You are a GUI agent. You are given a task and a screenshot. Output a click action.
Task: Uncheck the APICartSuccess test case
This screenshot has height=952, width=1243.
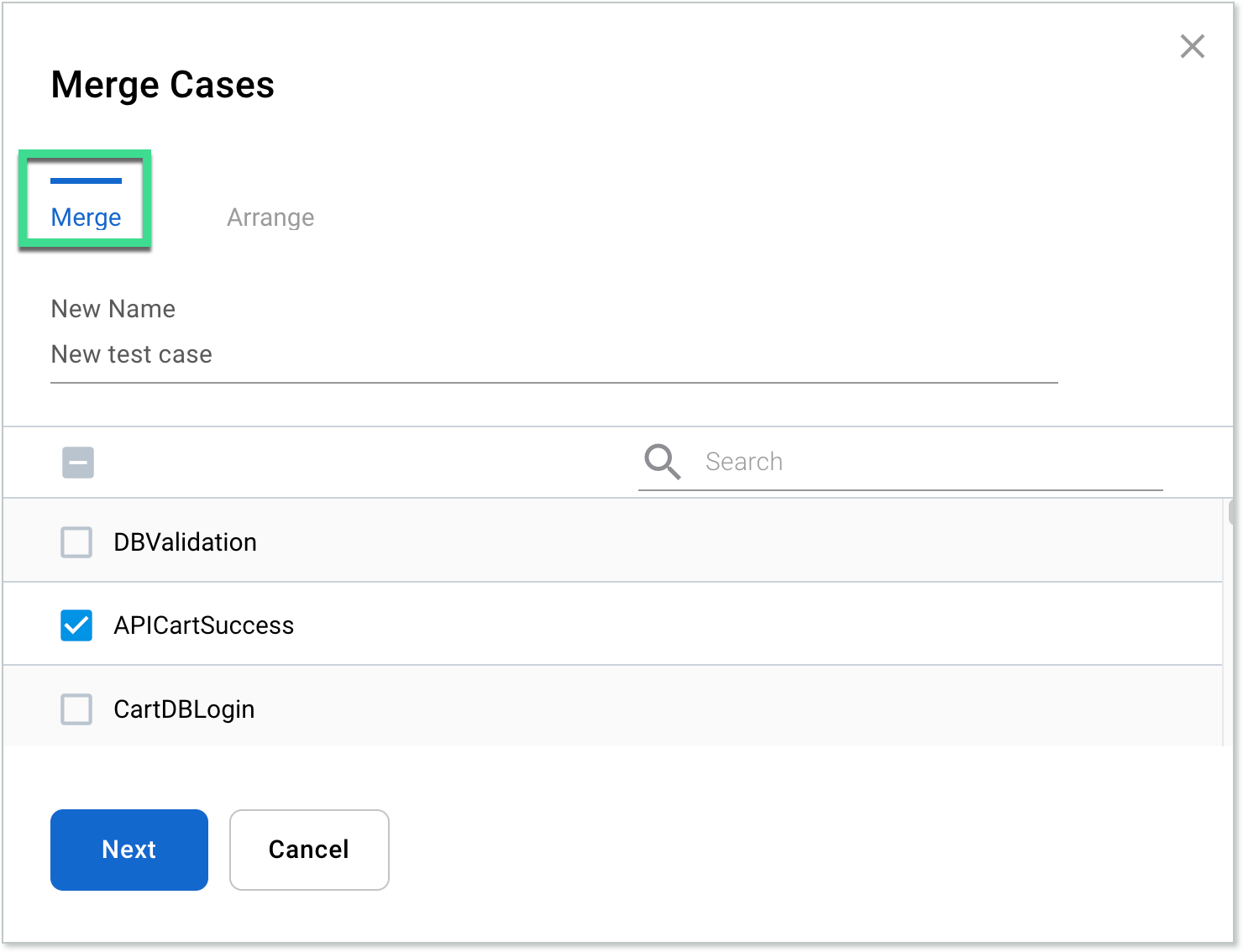click(76, 625)
